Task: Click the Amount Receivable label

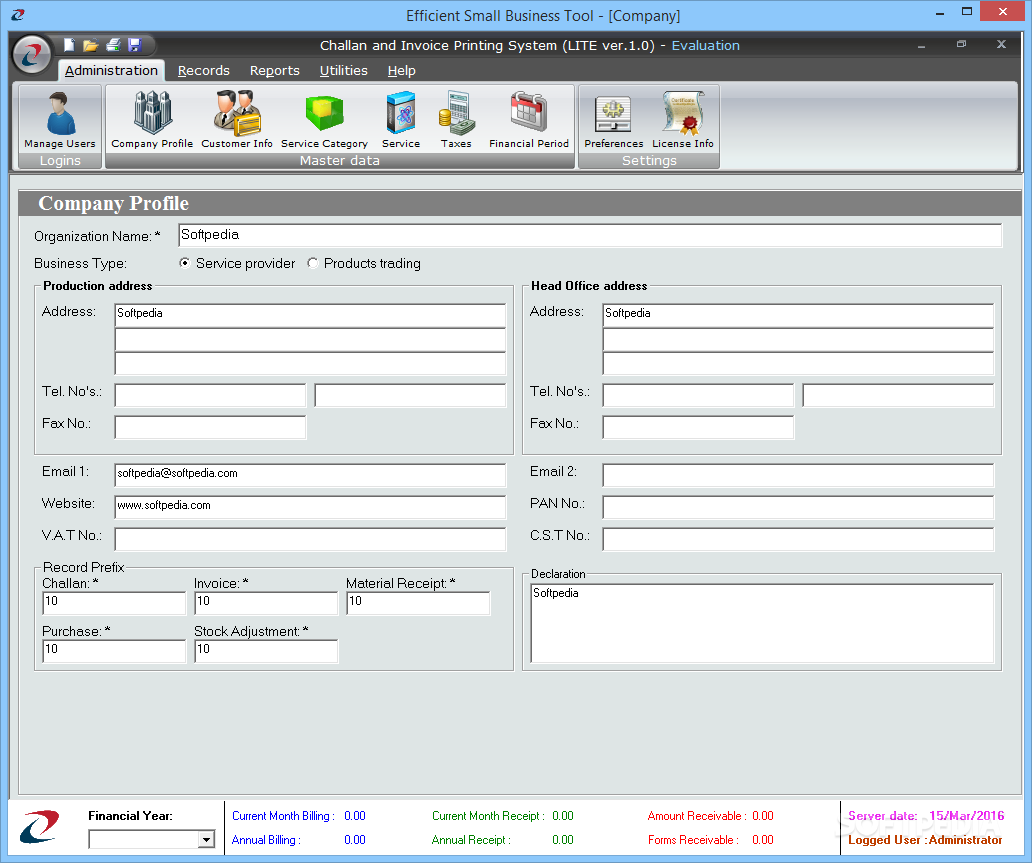Action: (x=697, y=816)
